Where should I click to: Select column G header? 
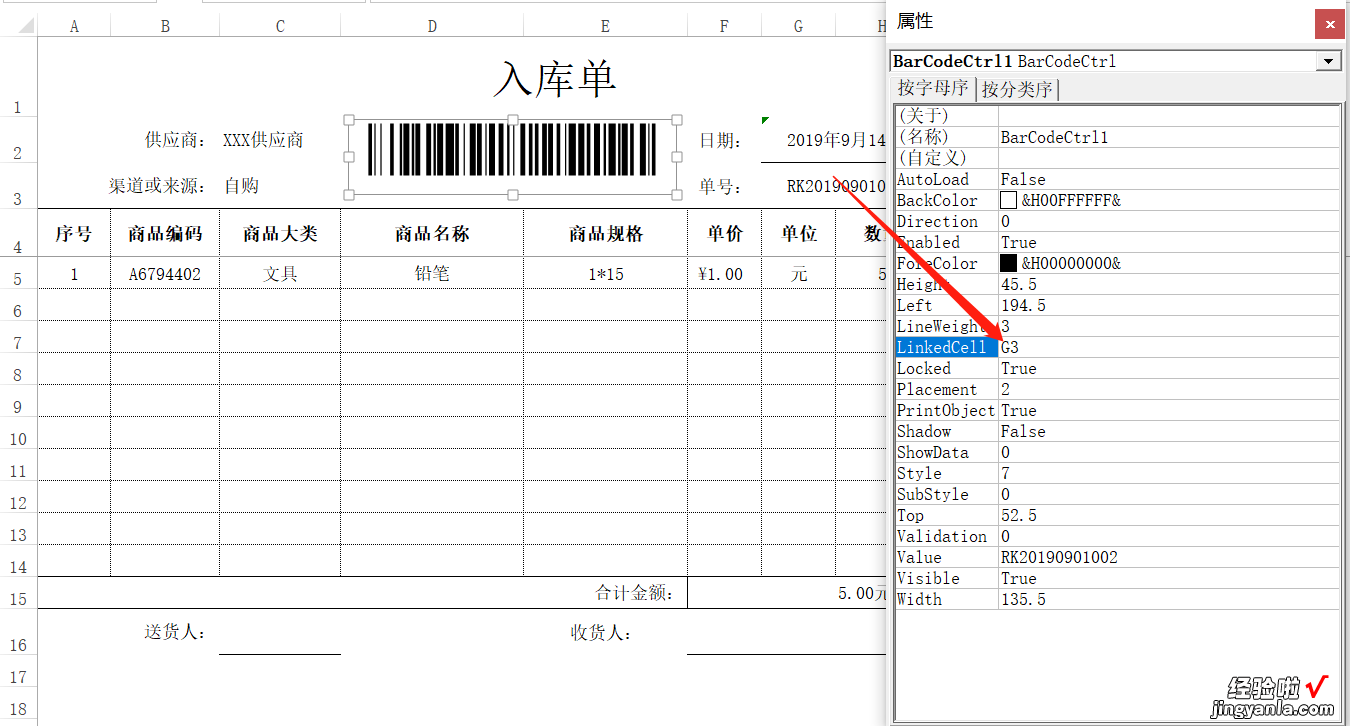coord(798,26)
